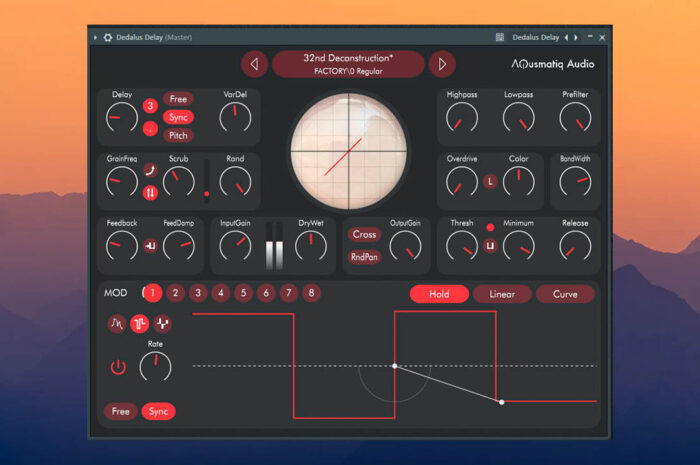The width and height of the screenshot is (700, 465).
Task: Toggle the Cross button
Action: (364, 234)
